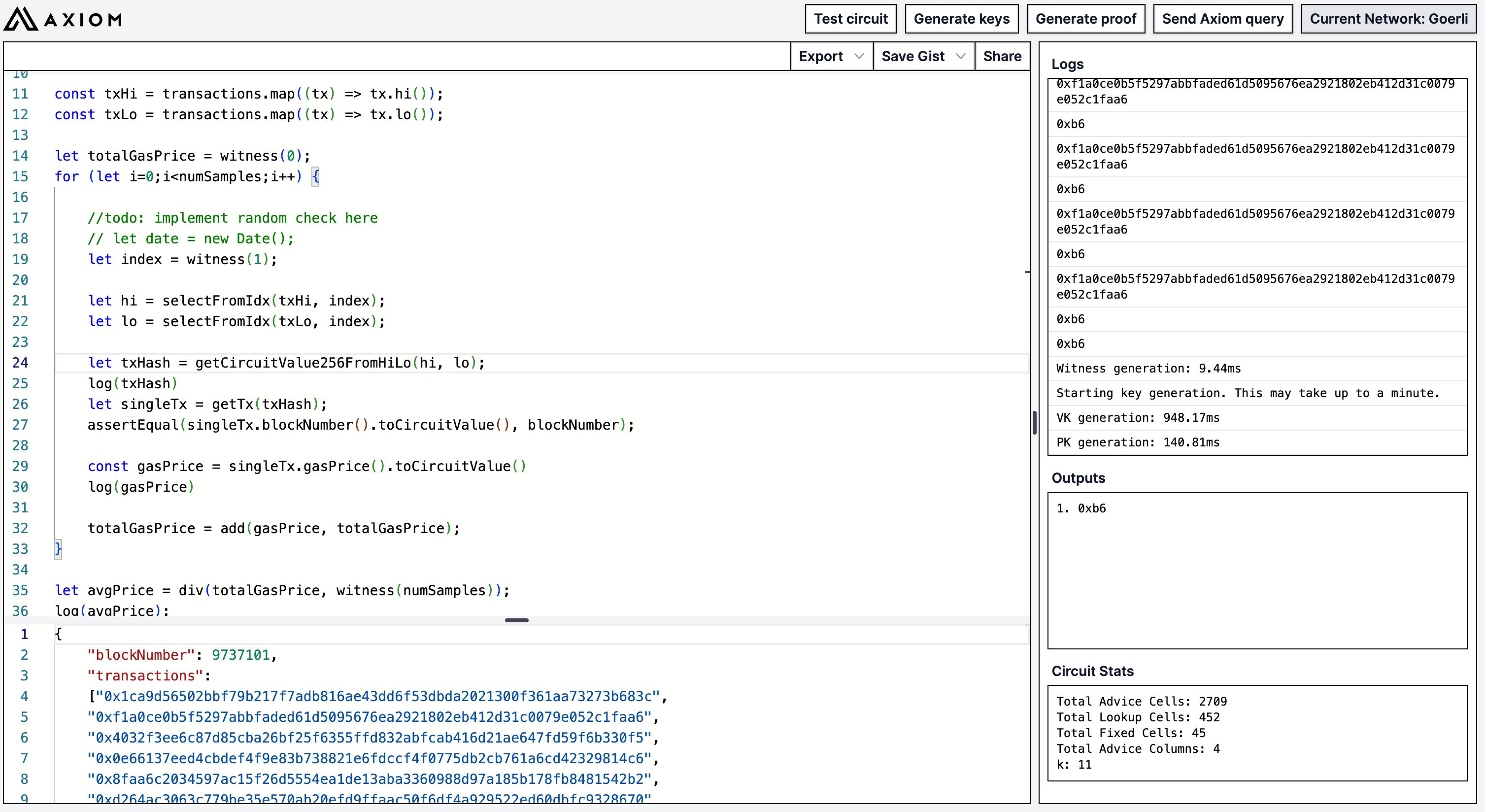Click the '//todo: implement random check here' comment

pyautogui.click(x=233, y=218)
